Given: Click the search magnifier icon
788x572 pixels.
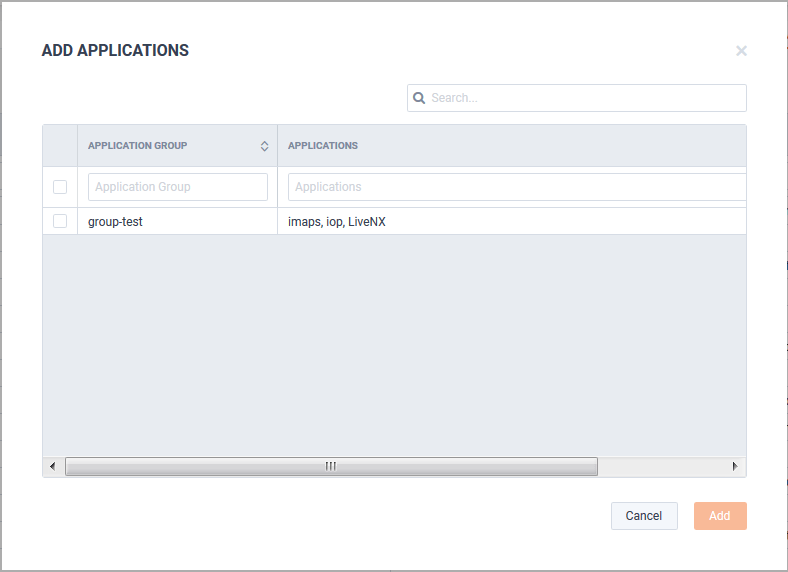Looking at the screenshot, I should (x=419, y=98).
